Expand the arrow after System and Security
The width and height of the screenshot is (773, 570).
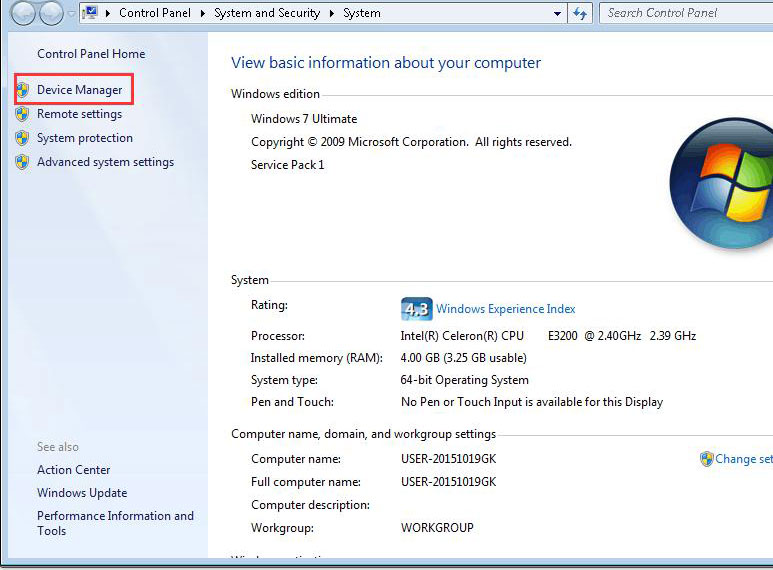(x=332, y=13)
